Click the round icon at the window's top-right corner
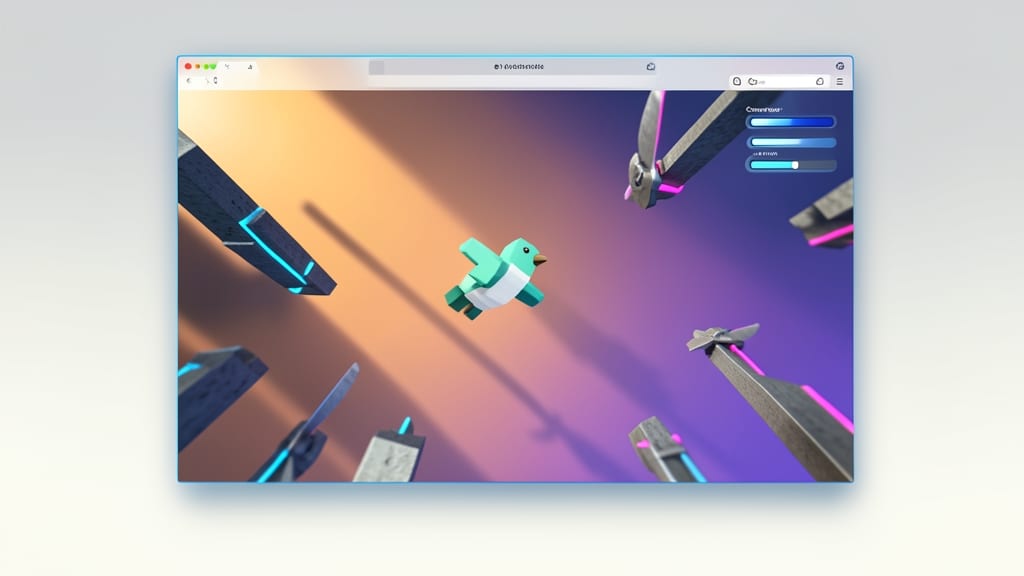 840,66
